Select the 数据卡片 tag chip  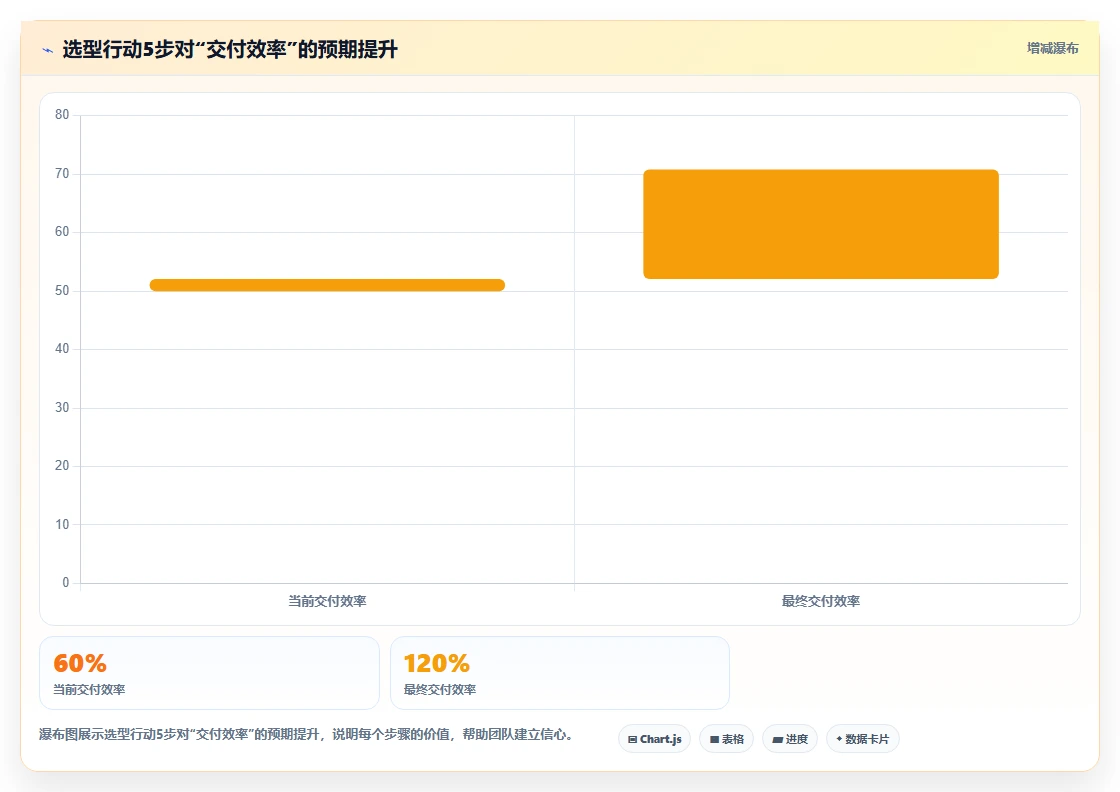[x=863, y=739]
